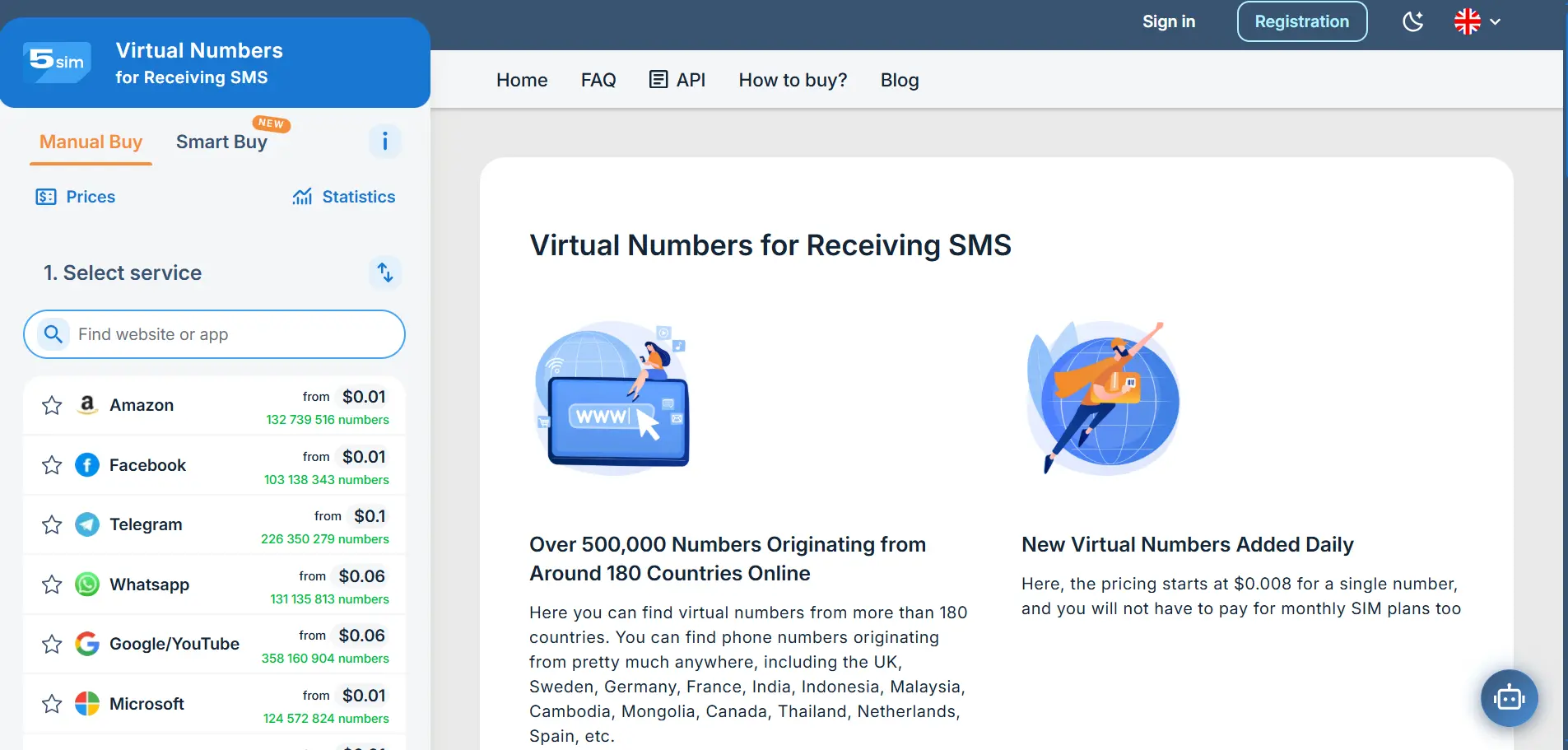Click the WWW laptop illustration
The image size is (1568, 750).
pos(612,397)
